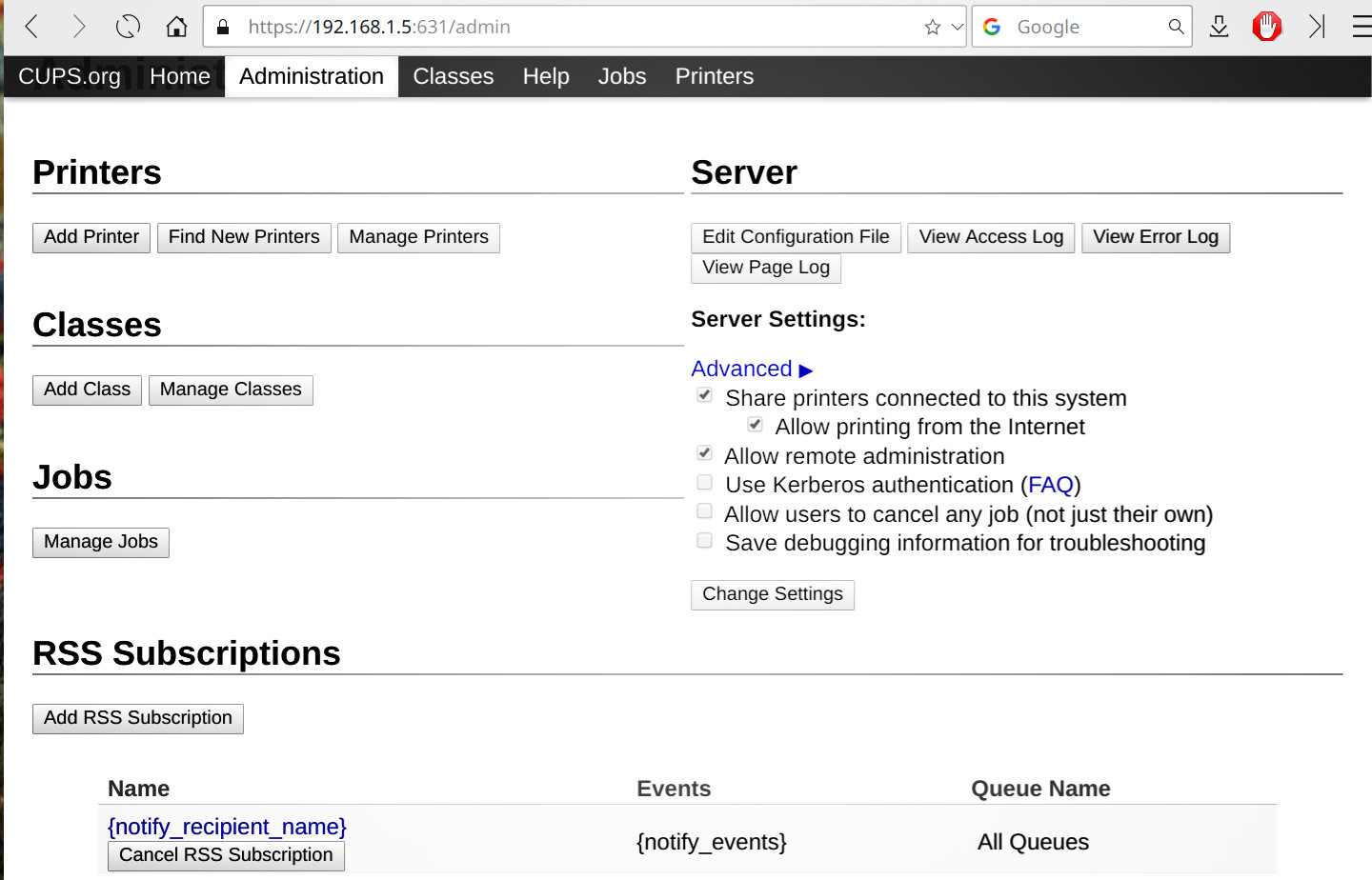Click the sidebar toggle icon near the menu

(x=1317, y=27)
